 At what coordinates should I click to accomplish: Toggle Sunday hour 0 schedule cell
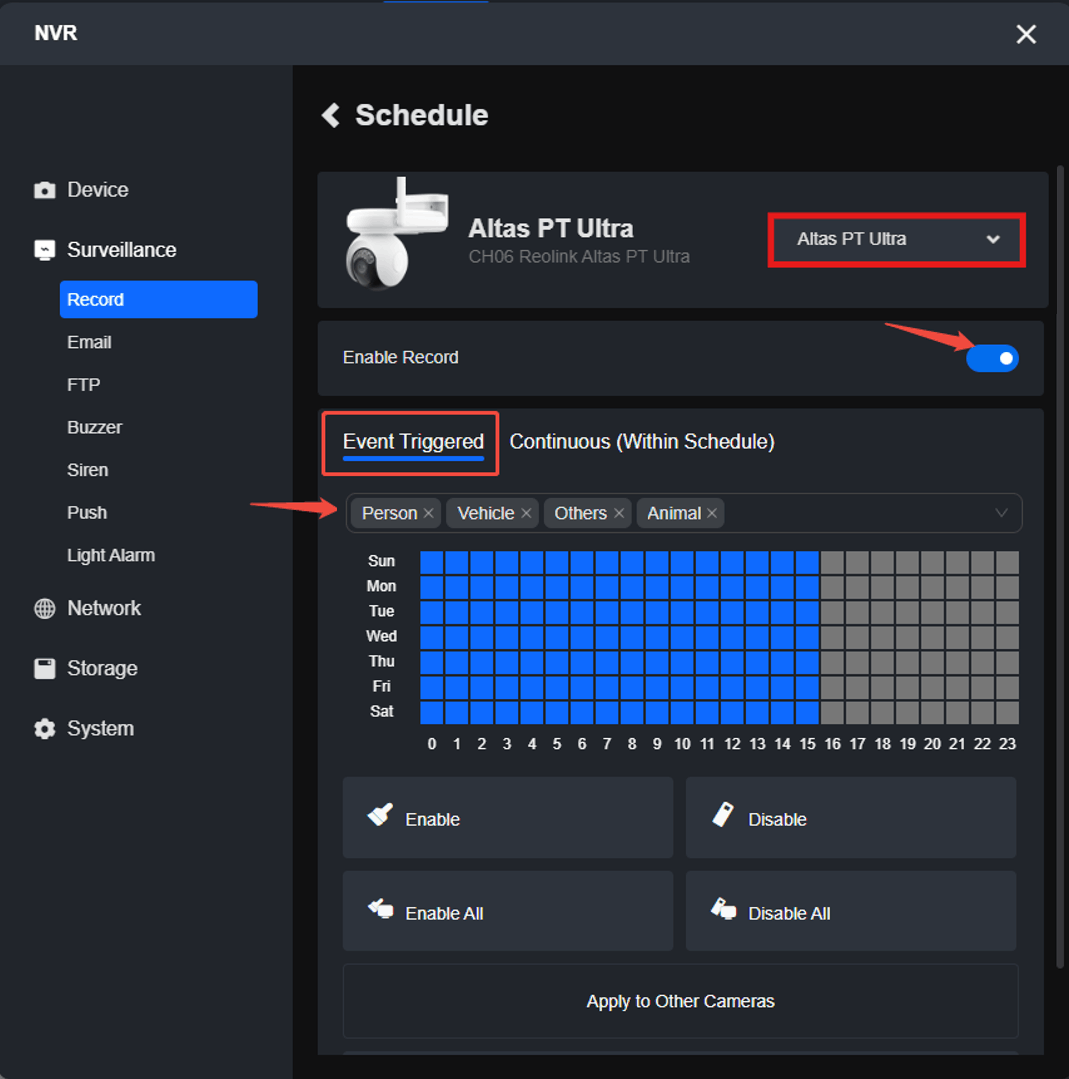432,563
